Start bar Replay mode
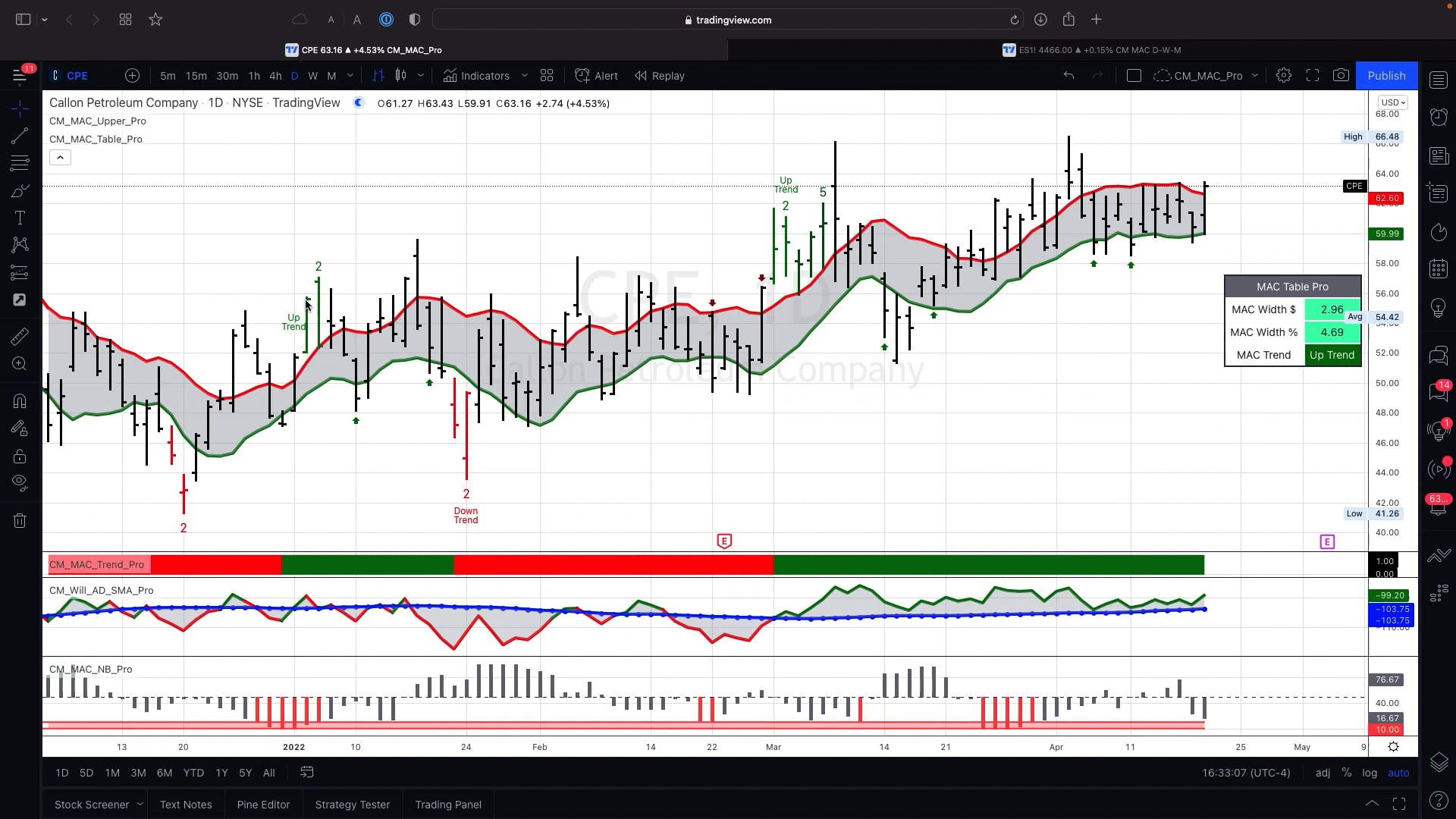 [x=659, y=76]
